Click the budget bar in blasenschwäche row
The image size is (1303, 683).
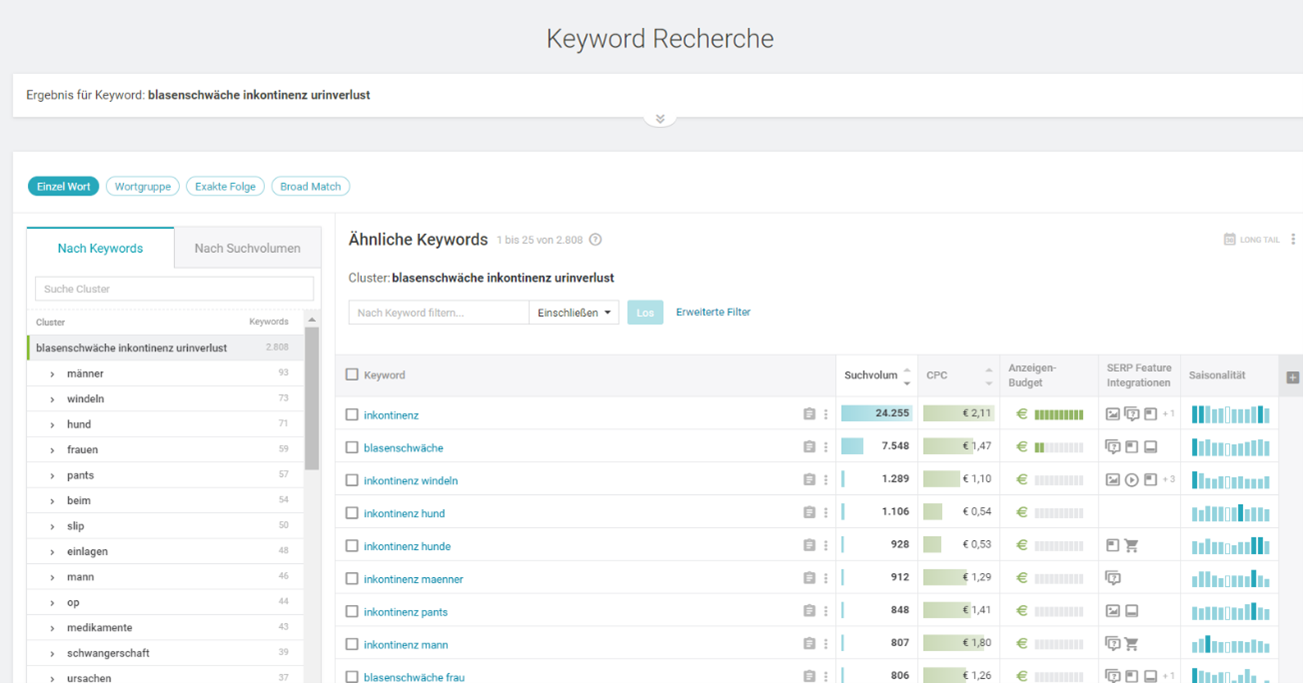coord(1059,447)
